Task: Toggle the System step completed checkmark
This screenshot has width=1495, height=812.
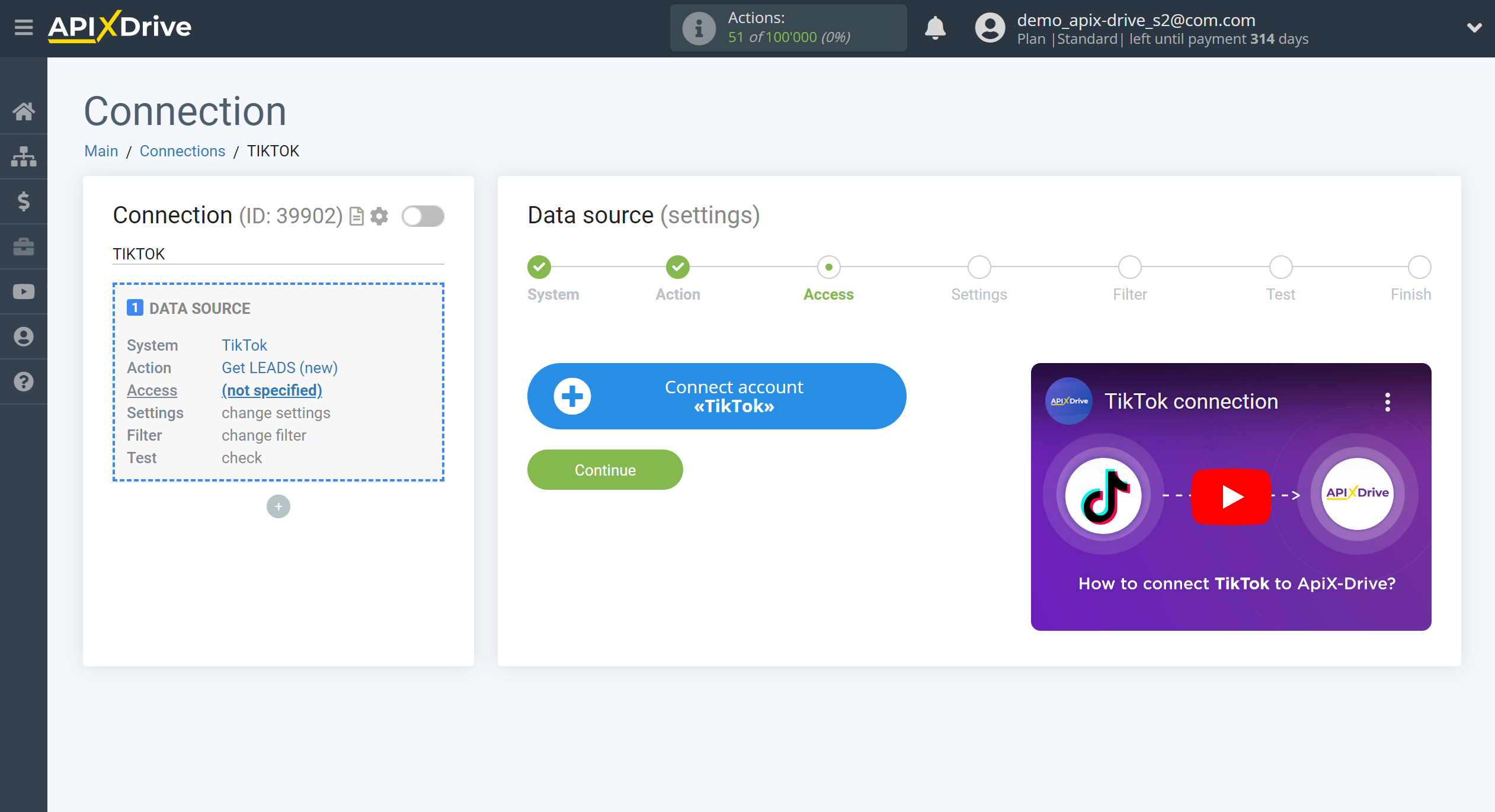Action: [x=540, y=267]
